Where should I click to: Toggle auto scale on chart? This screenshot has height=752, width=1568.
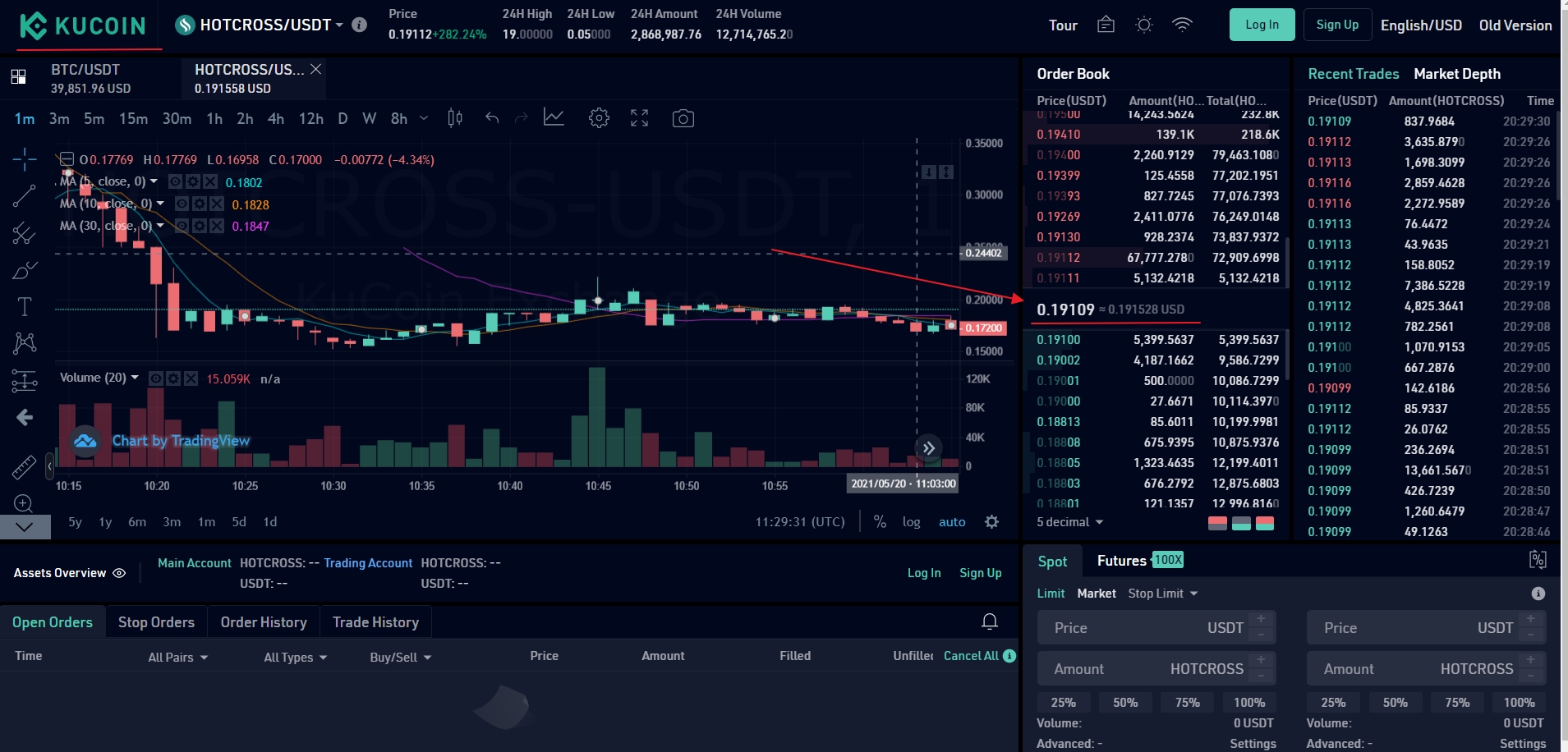tap(952, 522)
